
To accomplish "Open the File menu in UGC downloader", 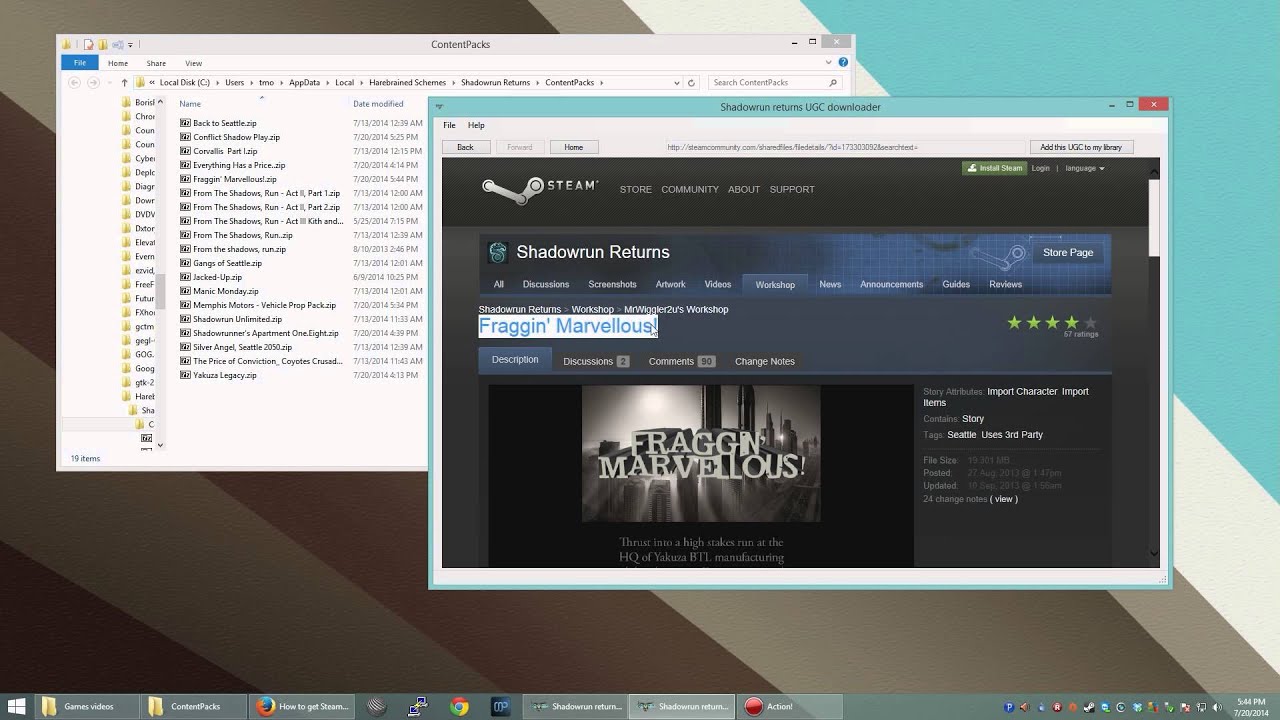I will tap(449, 125).
